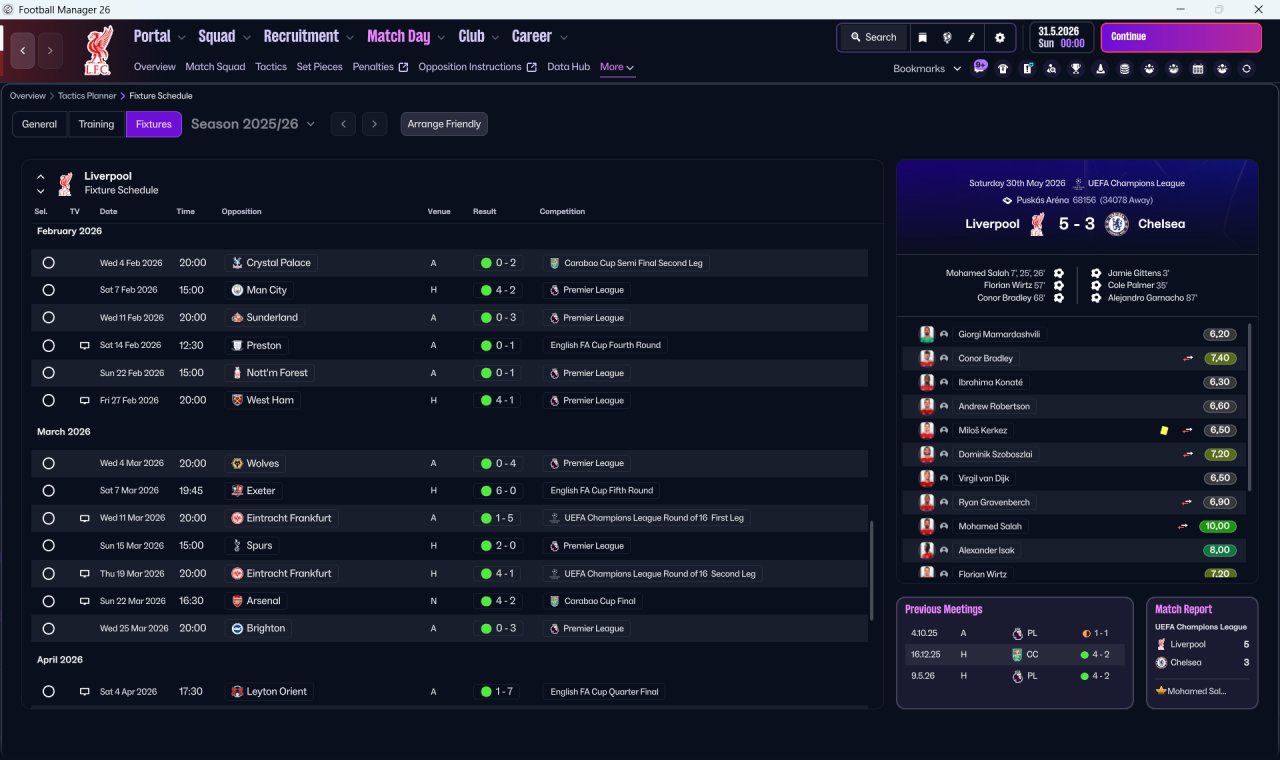This screenshot has width=1280, height=760.
Task: Open the Match Day menu
Action: (405, 37)
